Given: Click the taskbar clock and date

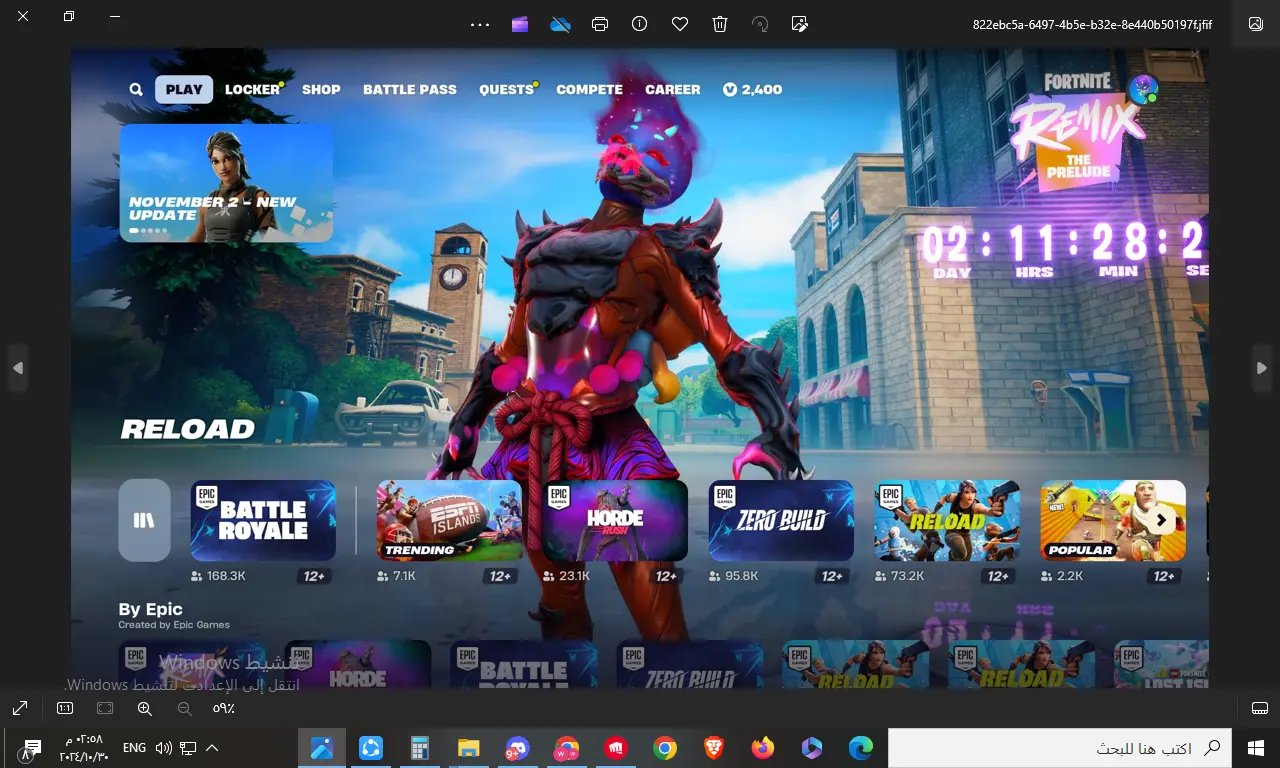Looking at the screenshot, I should click(x=82, y=748).
